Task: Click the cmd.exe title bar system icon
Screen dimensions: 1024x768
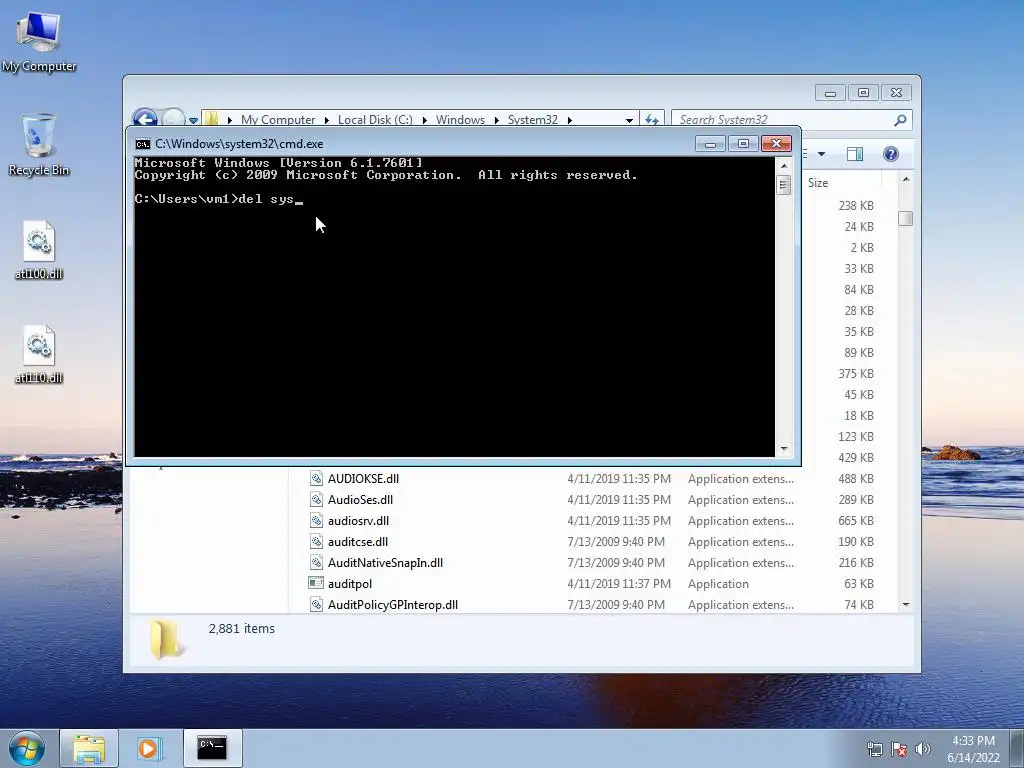Action: (142, 144)
